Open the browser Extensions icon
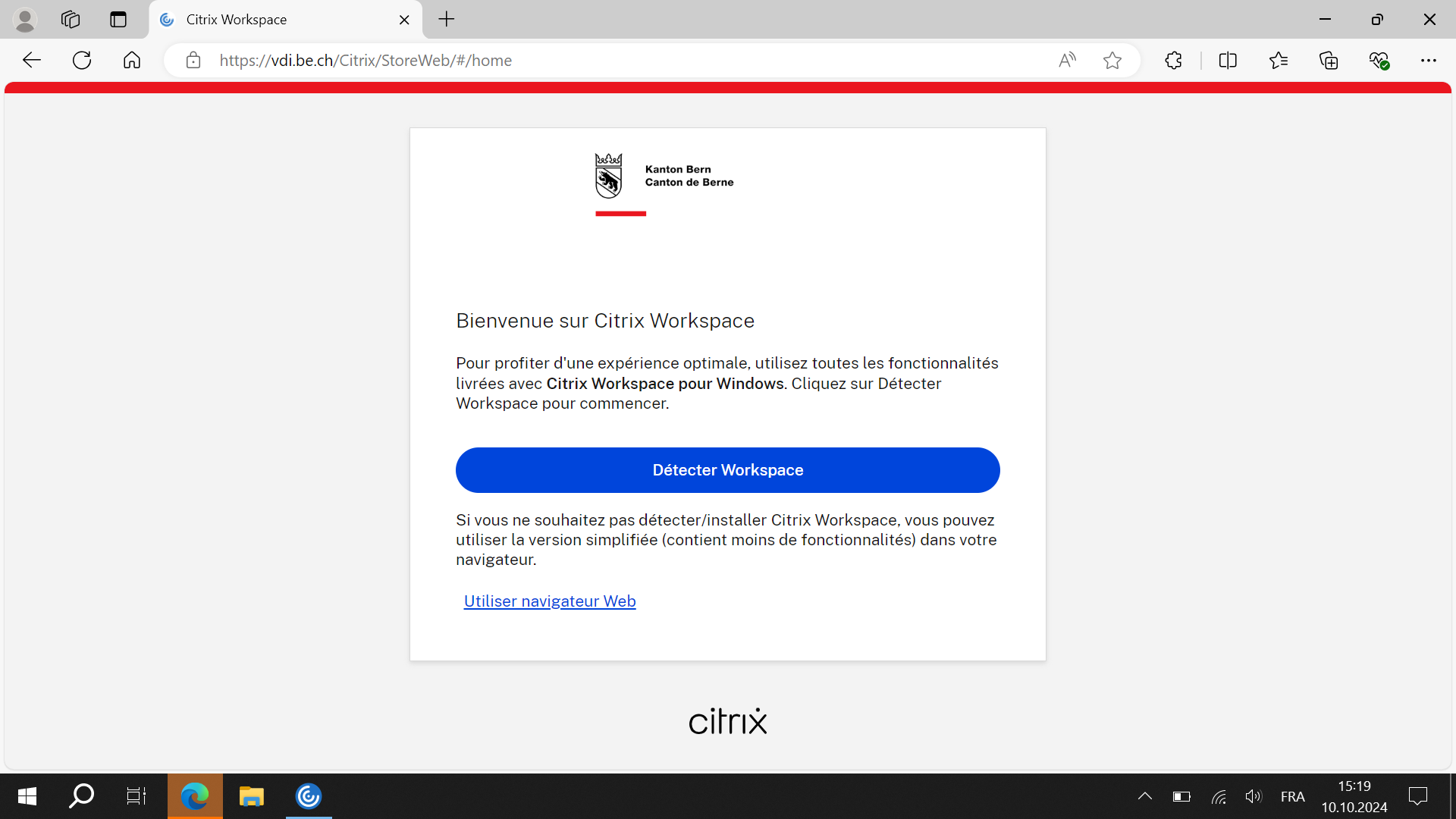This screenshot has width=1456, height=819. pos(1173,61)
